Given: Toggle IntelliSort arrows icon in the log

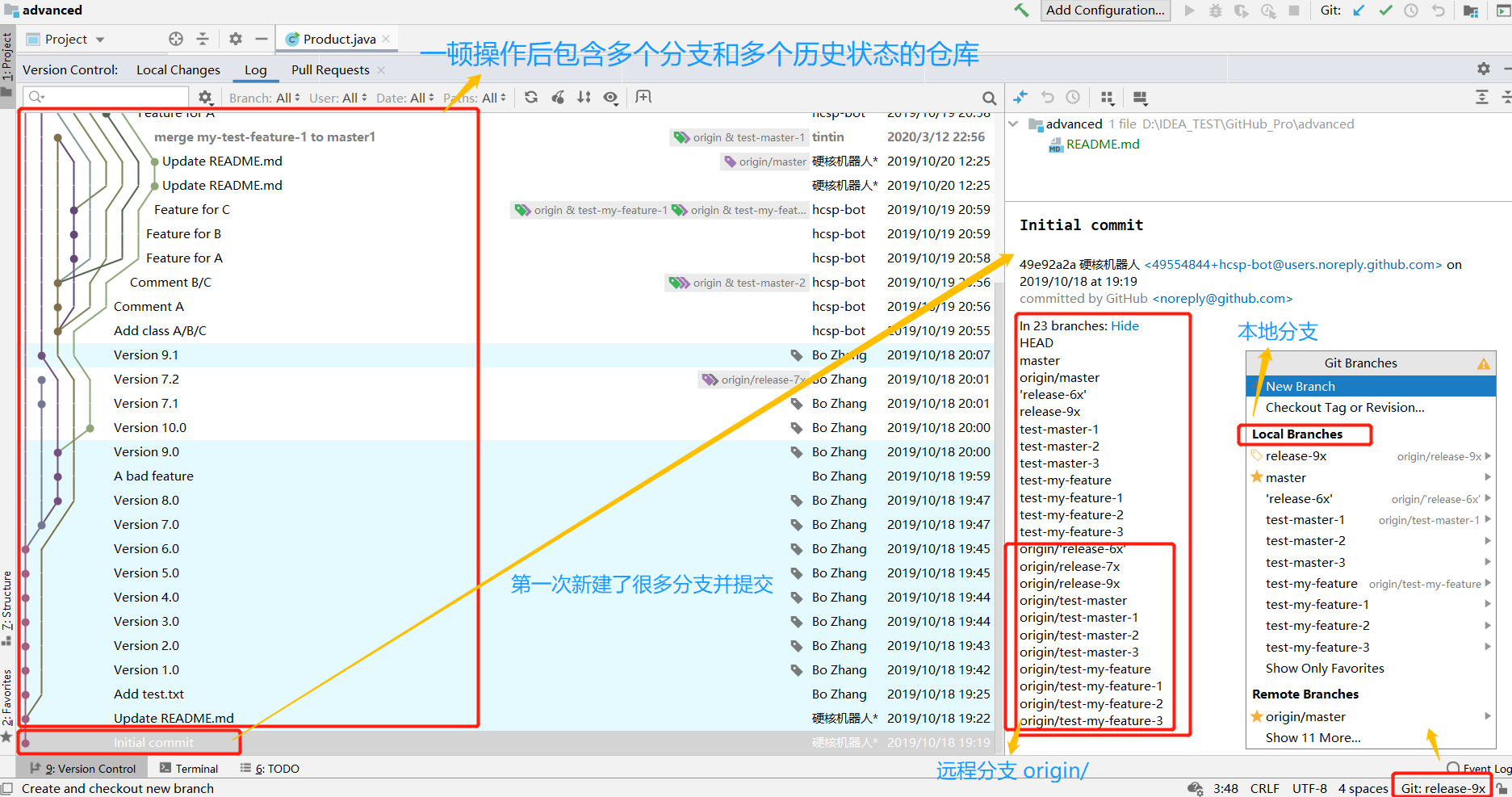Looking at the screenshot, I should [x=584, y=97].
